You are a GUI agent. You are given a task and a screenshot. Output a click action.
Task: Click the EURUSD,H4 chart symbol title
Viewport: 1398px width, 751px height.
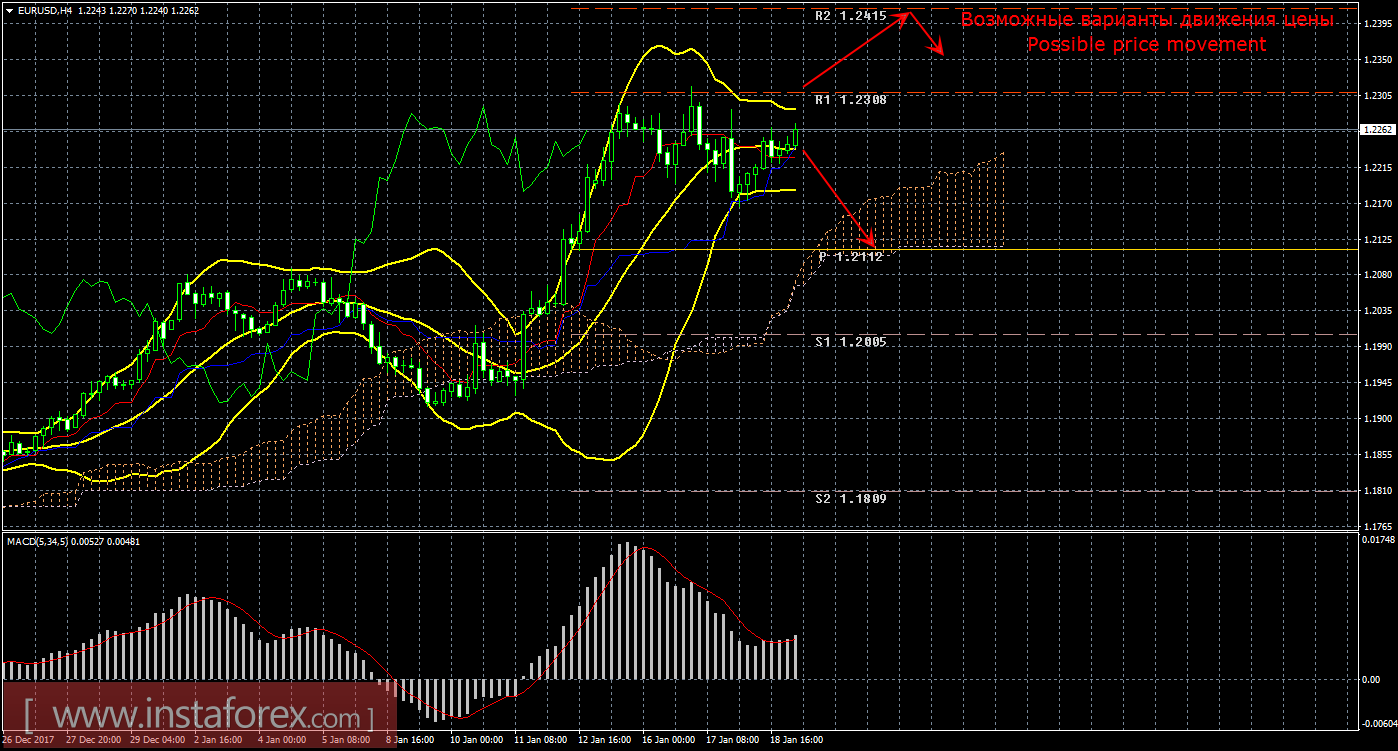[x=45, y=10]
